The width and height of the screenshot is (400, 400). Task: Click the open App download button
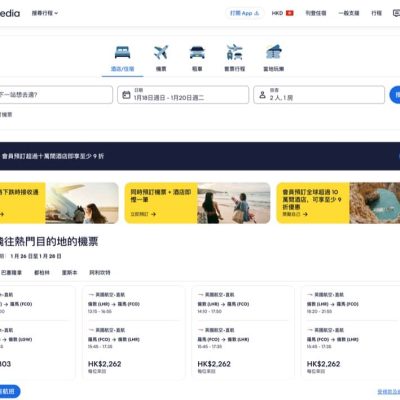tap(245, 13)
